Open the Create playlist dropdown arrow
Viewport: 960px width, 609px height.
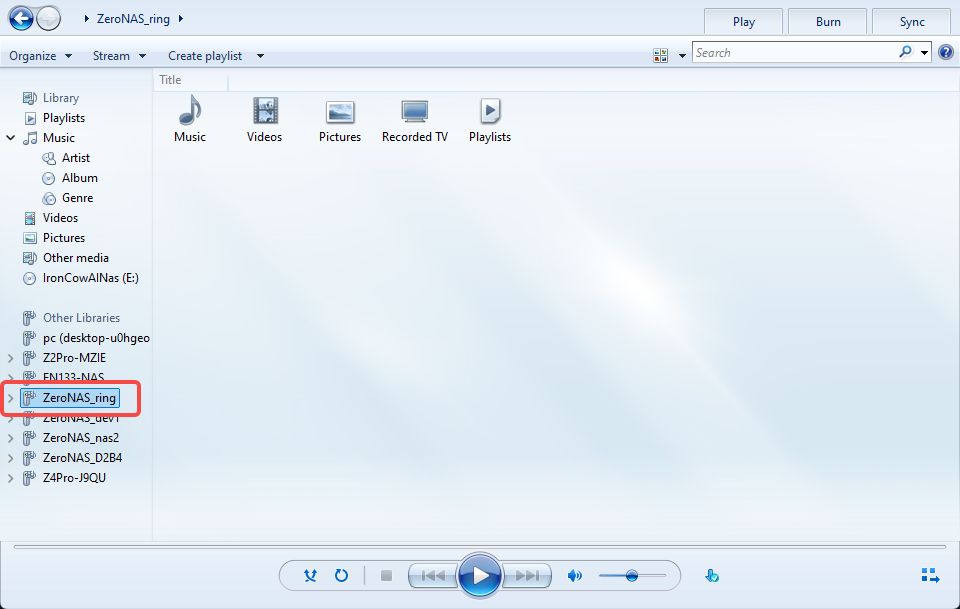pos(260,56)
